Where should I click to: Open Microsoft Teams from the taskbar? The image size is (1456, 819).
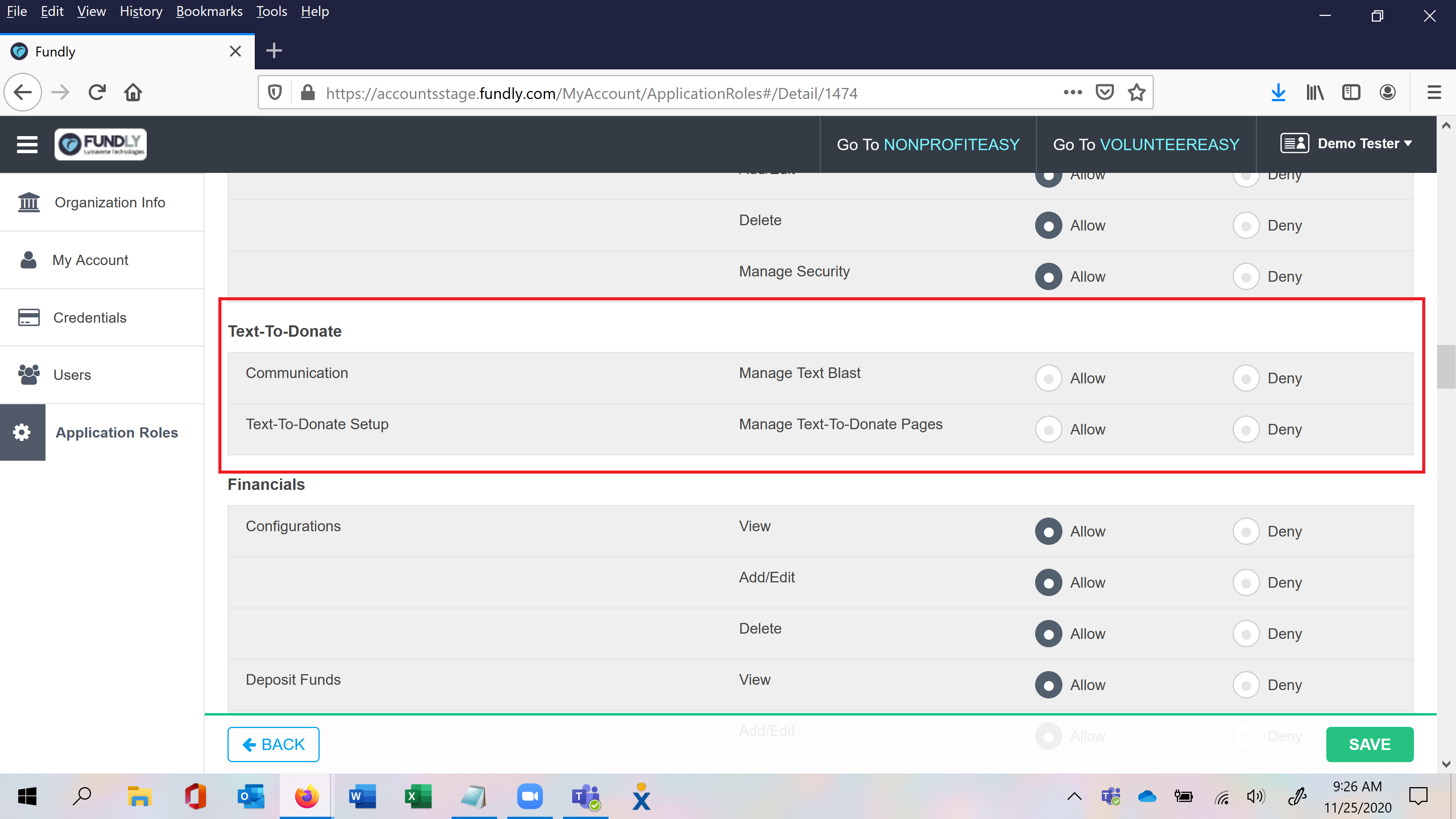click(x=585, y=796)
